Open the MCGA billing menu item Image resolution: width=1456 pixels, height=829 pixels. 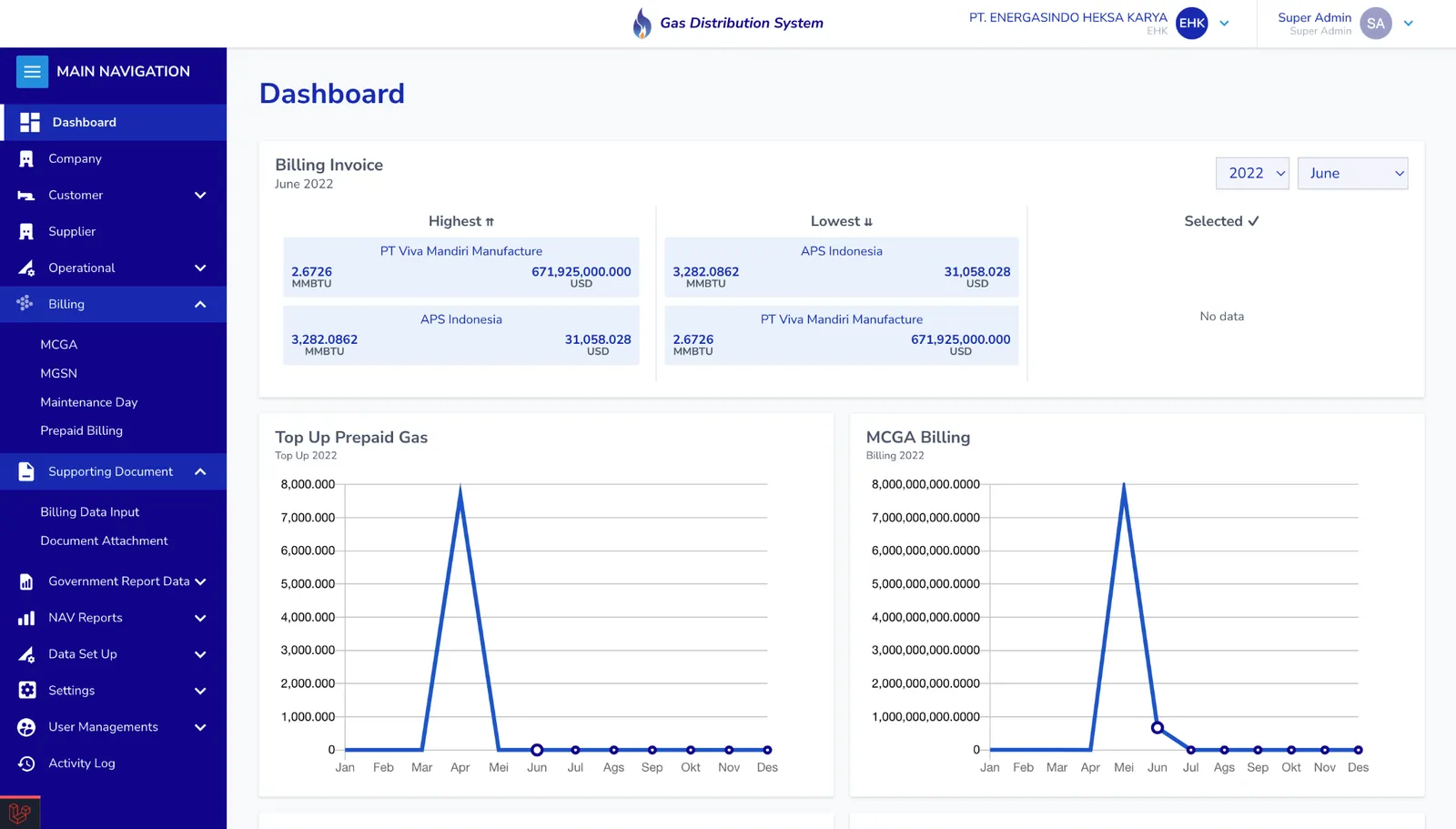(59, 344)
